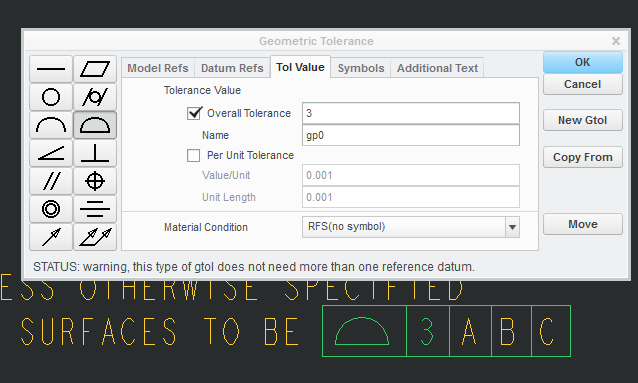Click the STATUS warning message text
Viewport: 638px width, 383px height.
pos(253,267)
